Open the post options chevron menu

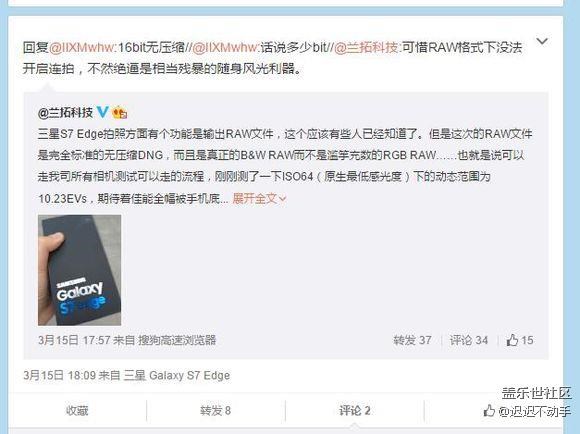point(542,41)
